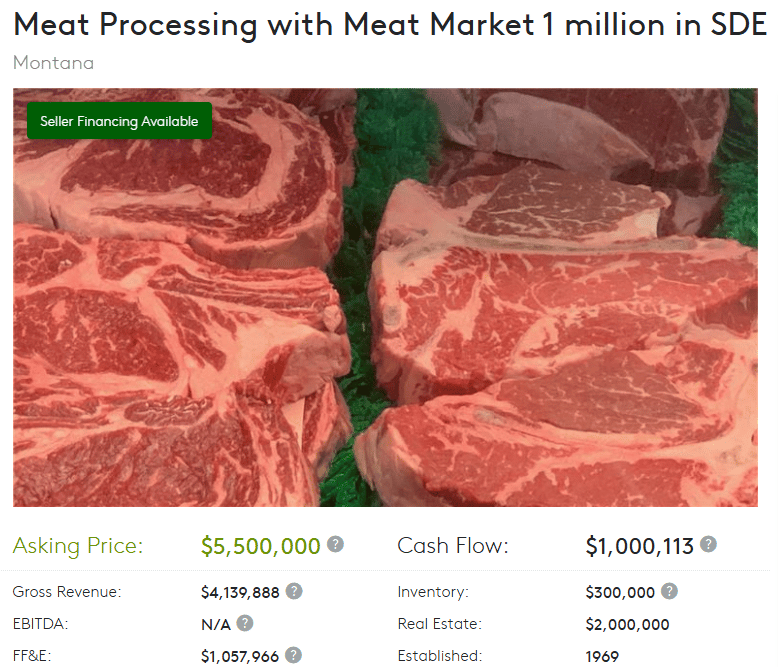Image resolution: width=778 pixels, height=667 pixels.
Task: Click the $2,000,000 real estate value
Action: pos(627,624)
